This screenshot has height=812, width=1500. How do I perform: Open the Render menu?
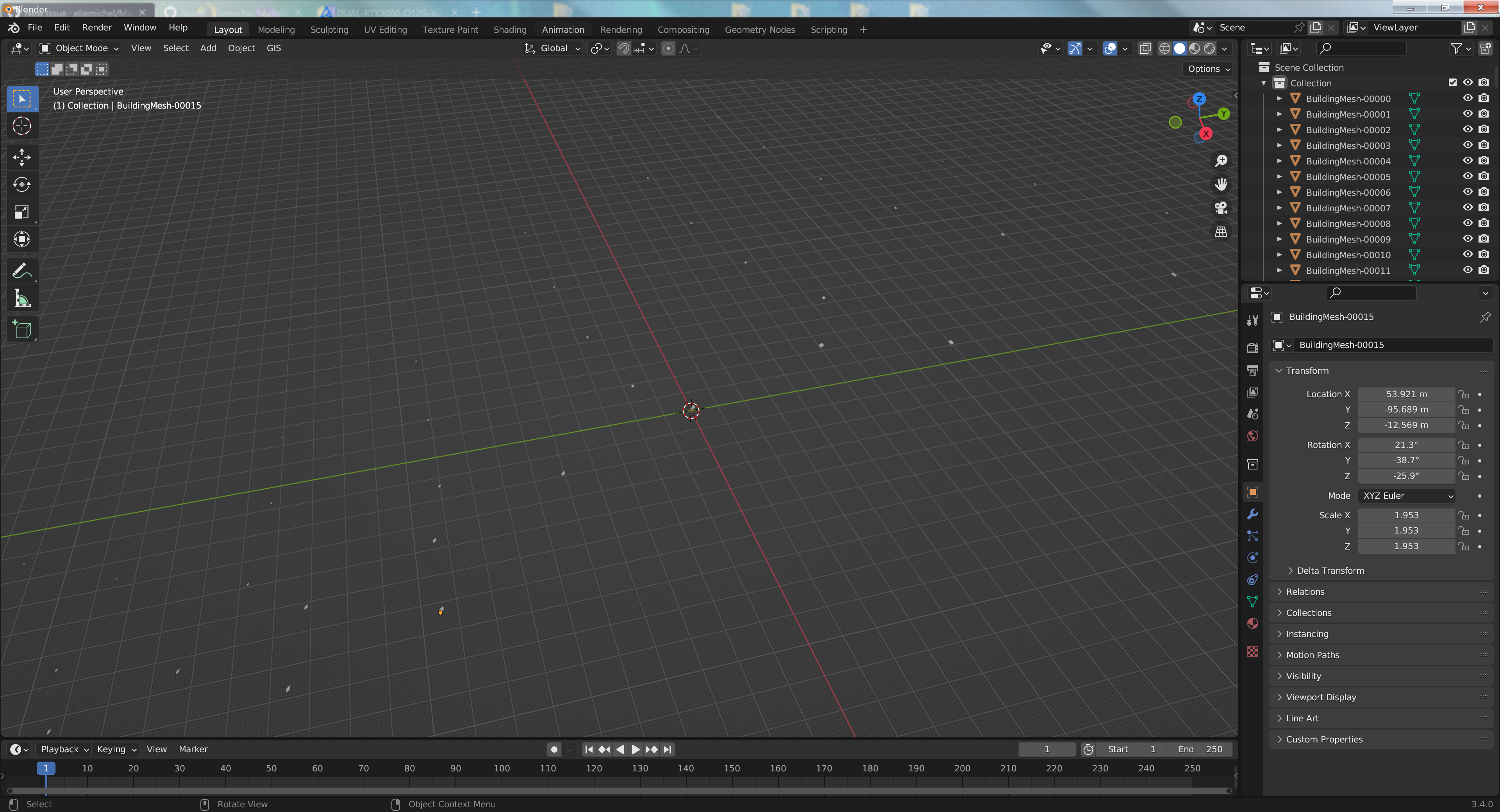(96, 27)
